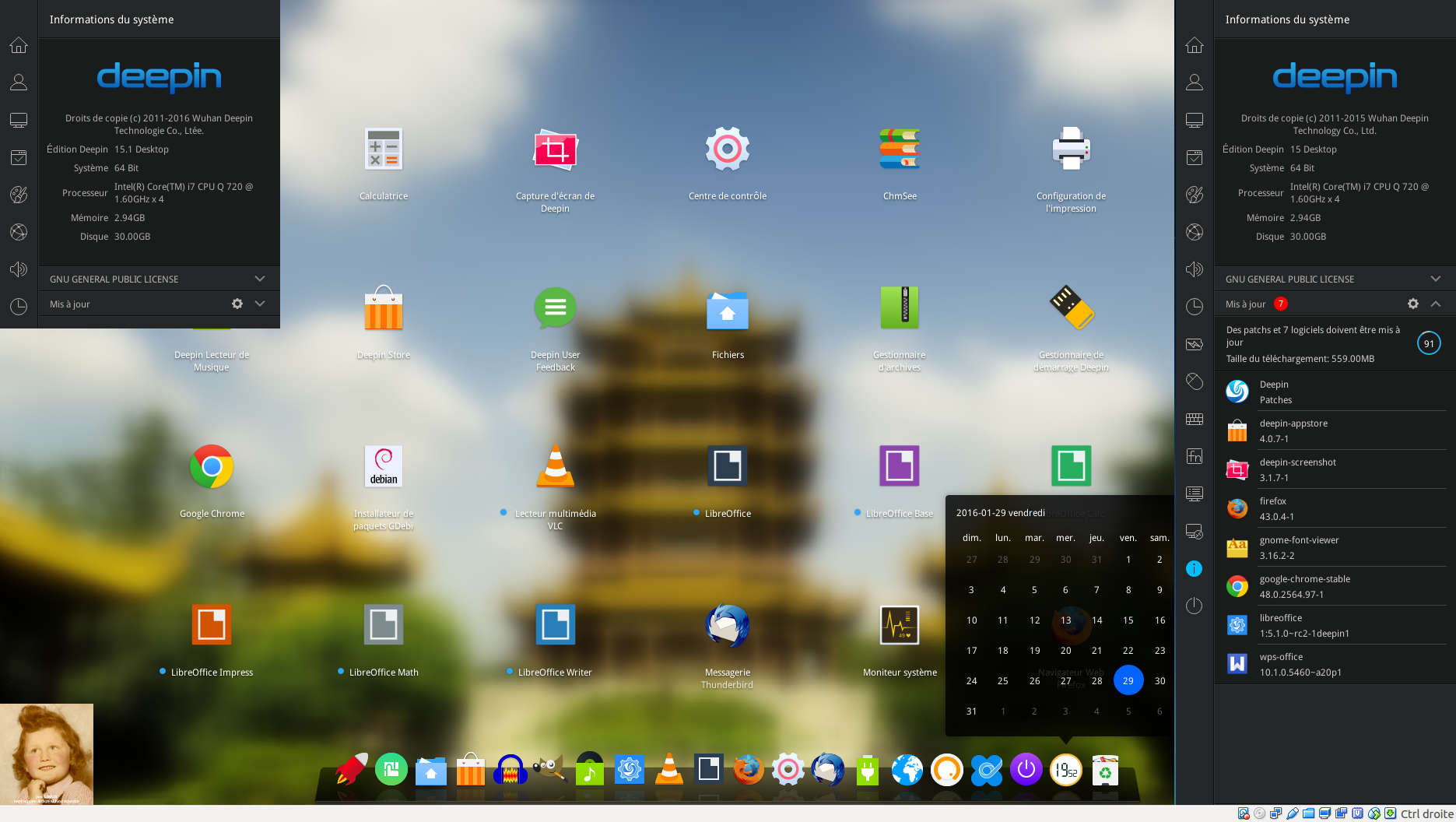Open the Calculatrice app in launcher

pos(384,149)
